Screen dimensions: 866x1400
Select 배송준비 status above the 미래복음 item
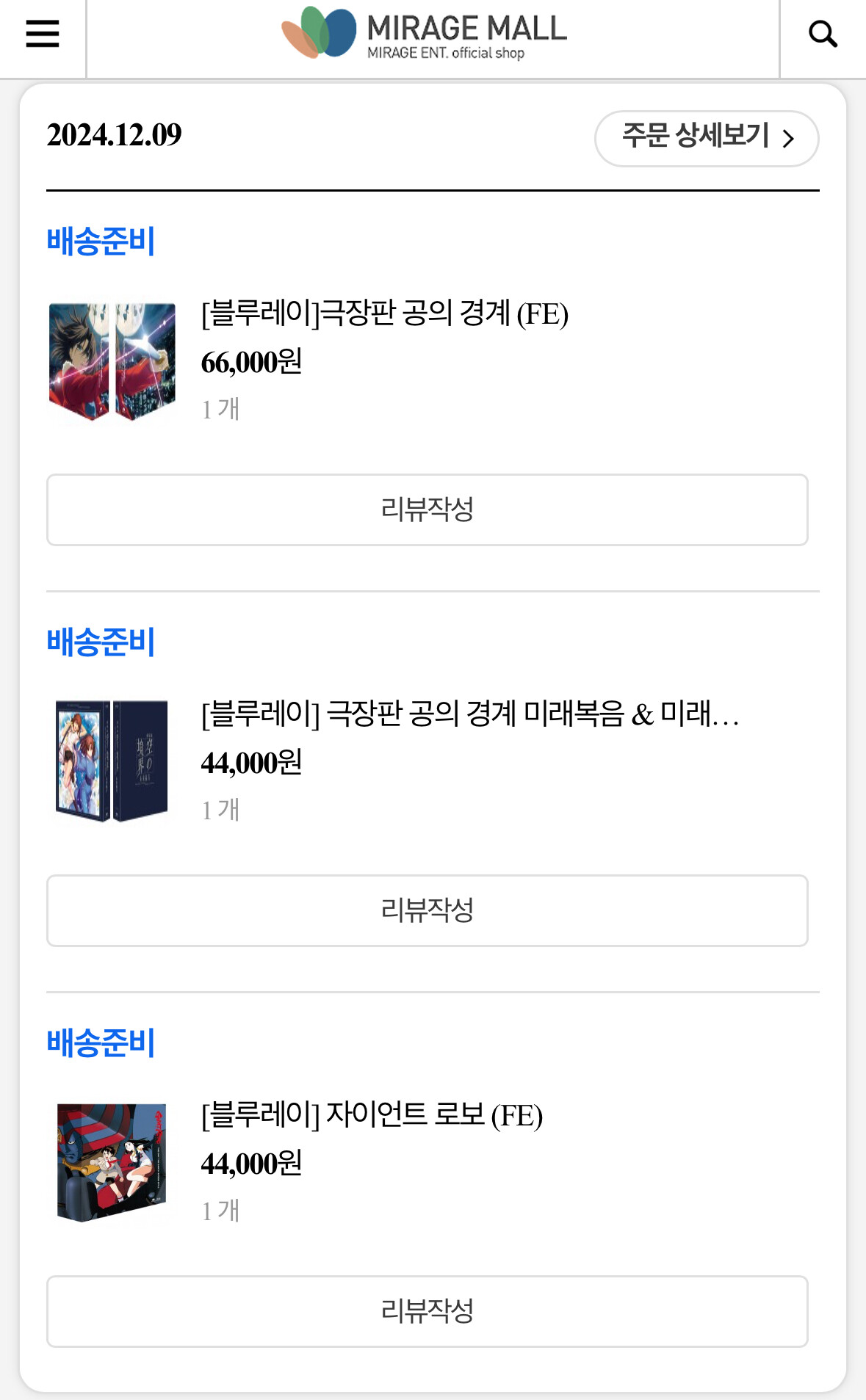101,642
